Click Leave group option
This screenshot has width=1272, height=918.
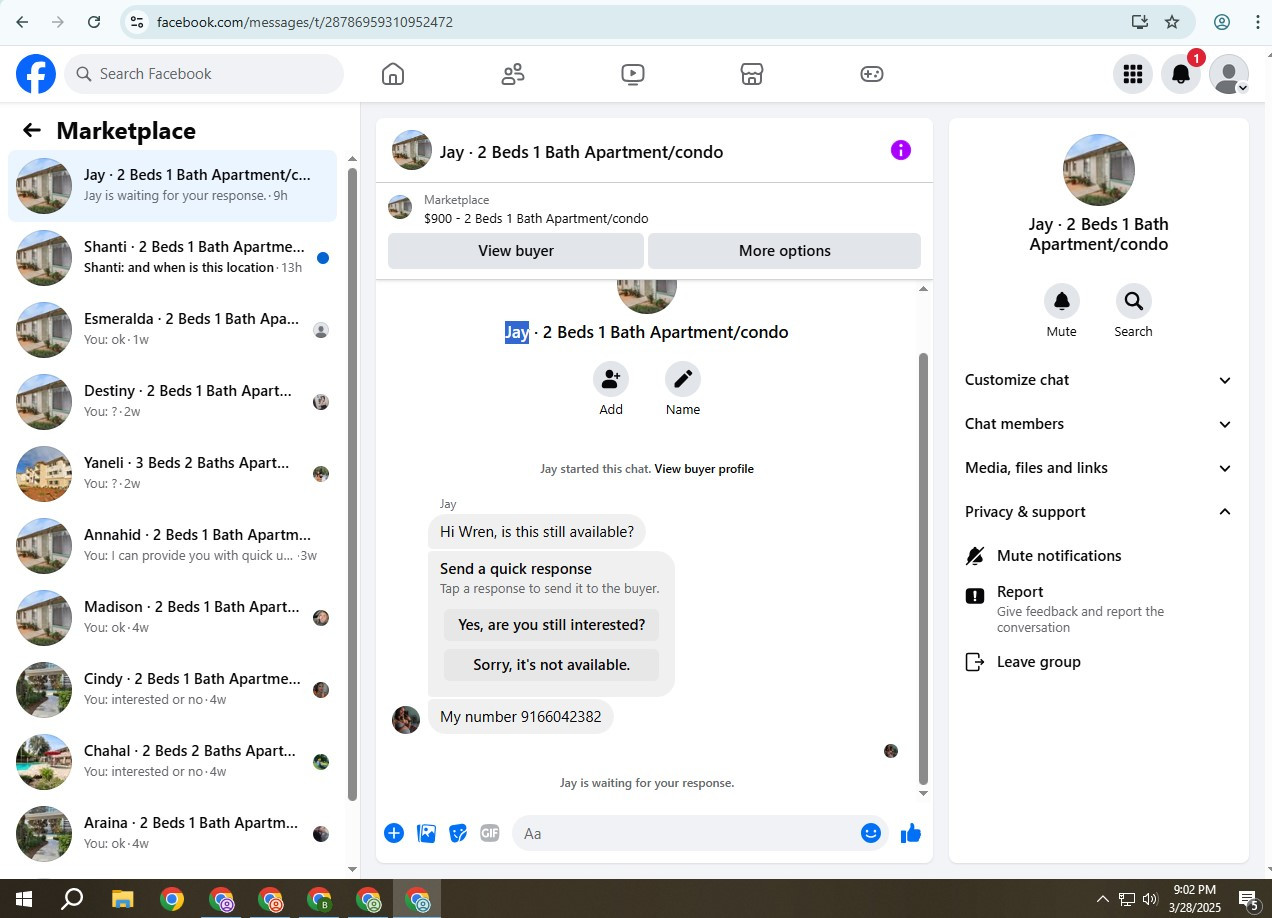1098,662
